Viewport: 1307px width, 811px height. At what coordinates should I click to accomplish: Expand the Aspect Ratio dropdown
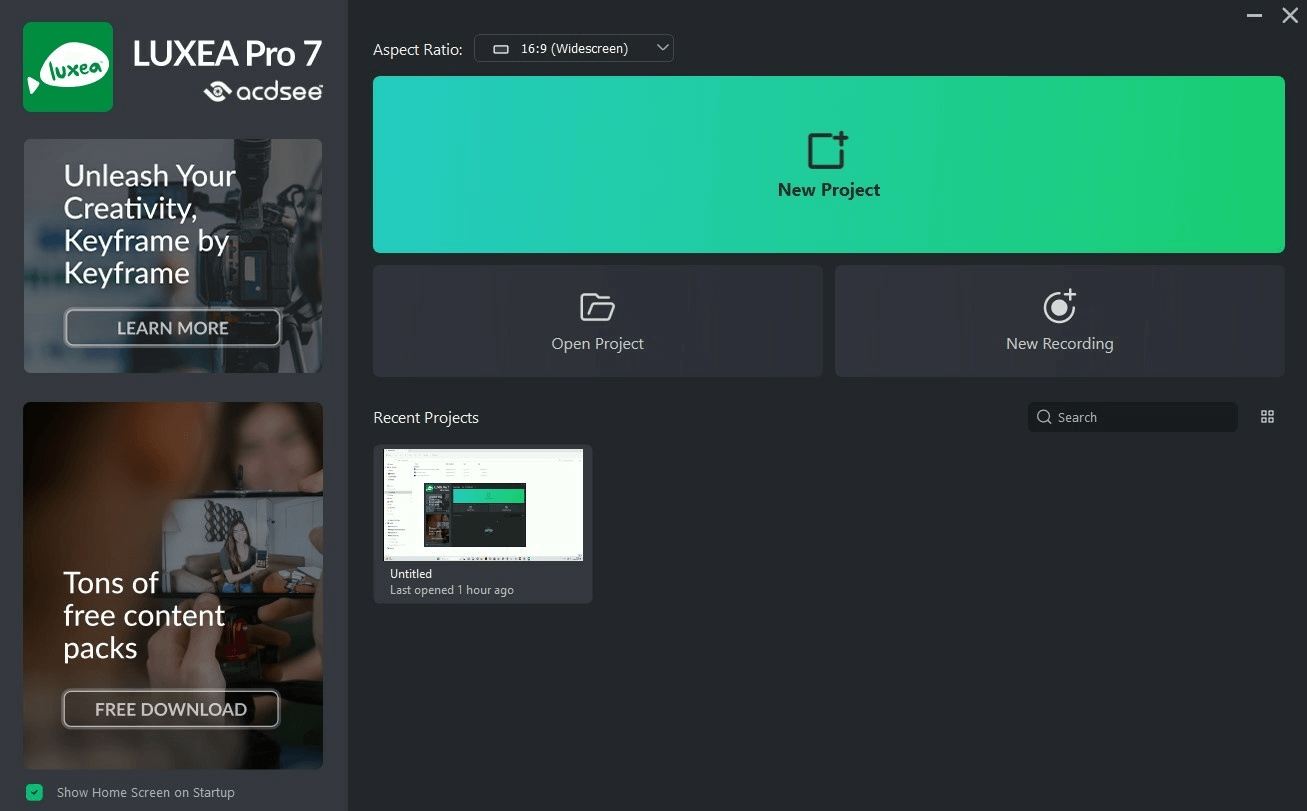(661, 47)
